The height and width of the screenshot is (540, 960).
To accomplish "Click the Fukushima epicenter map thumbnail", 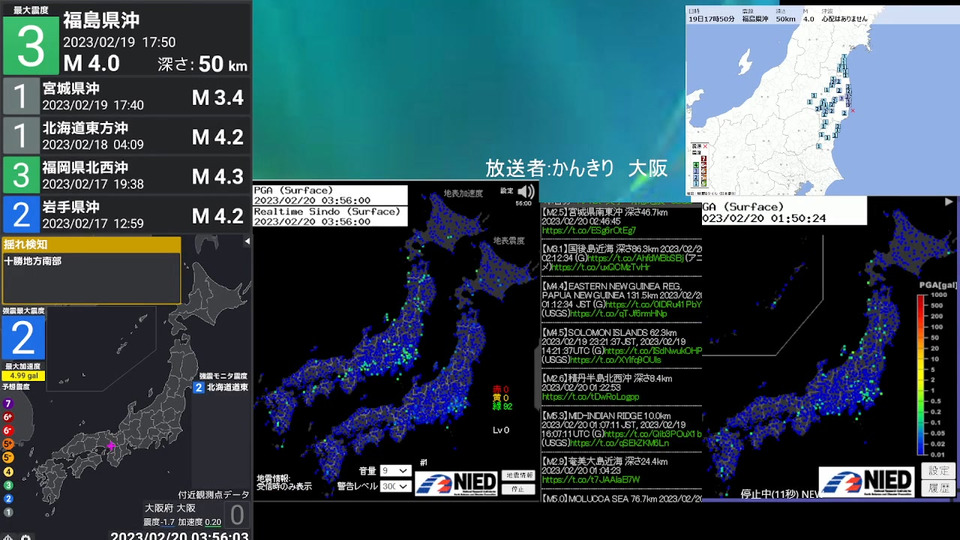I will (822, 101).
